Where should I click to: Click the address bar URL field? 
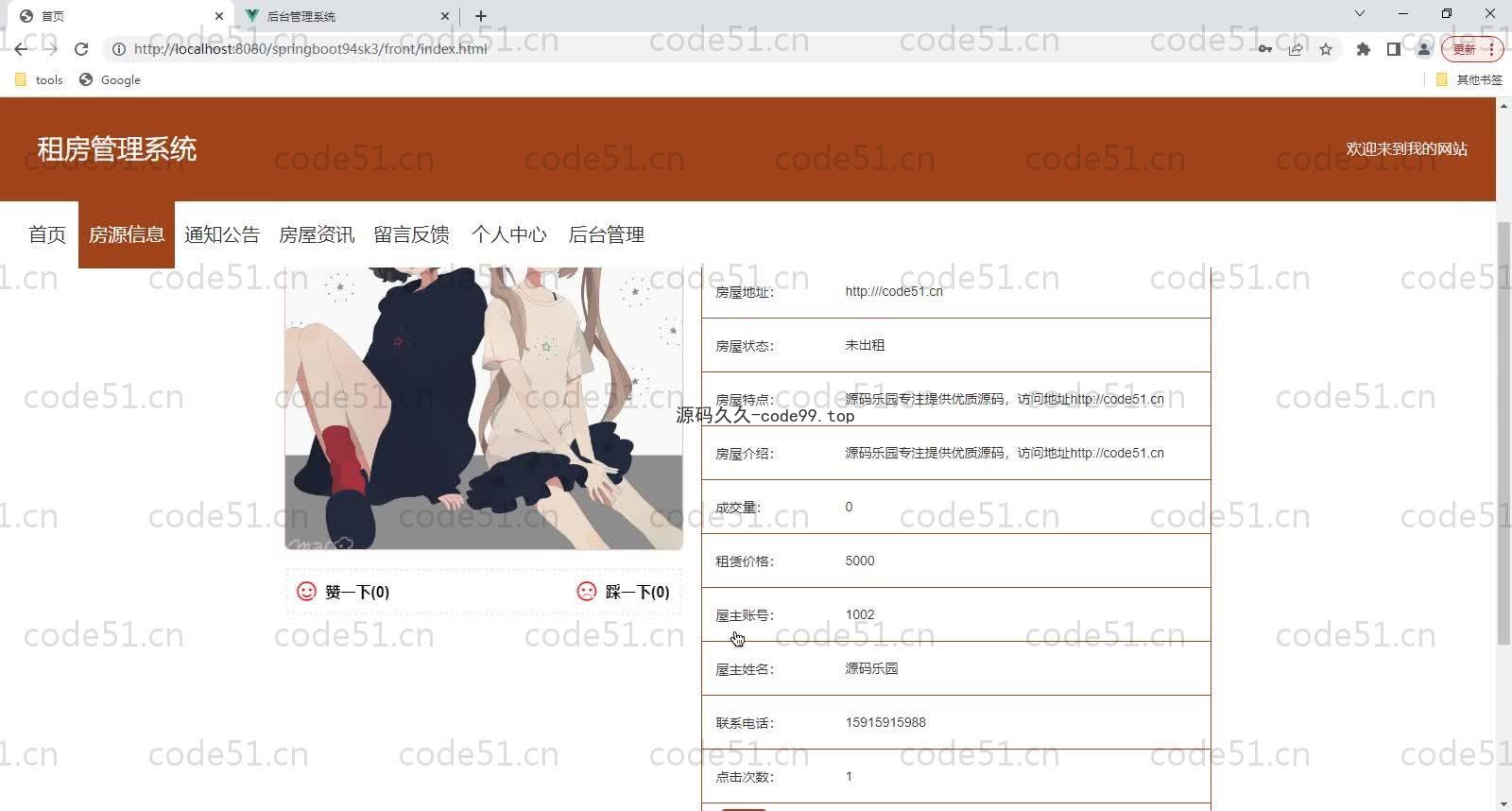tap(680, 49)
